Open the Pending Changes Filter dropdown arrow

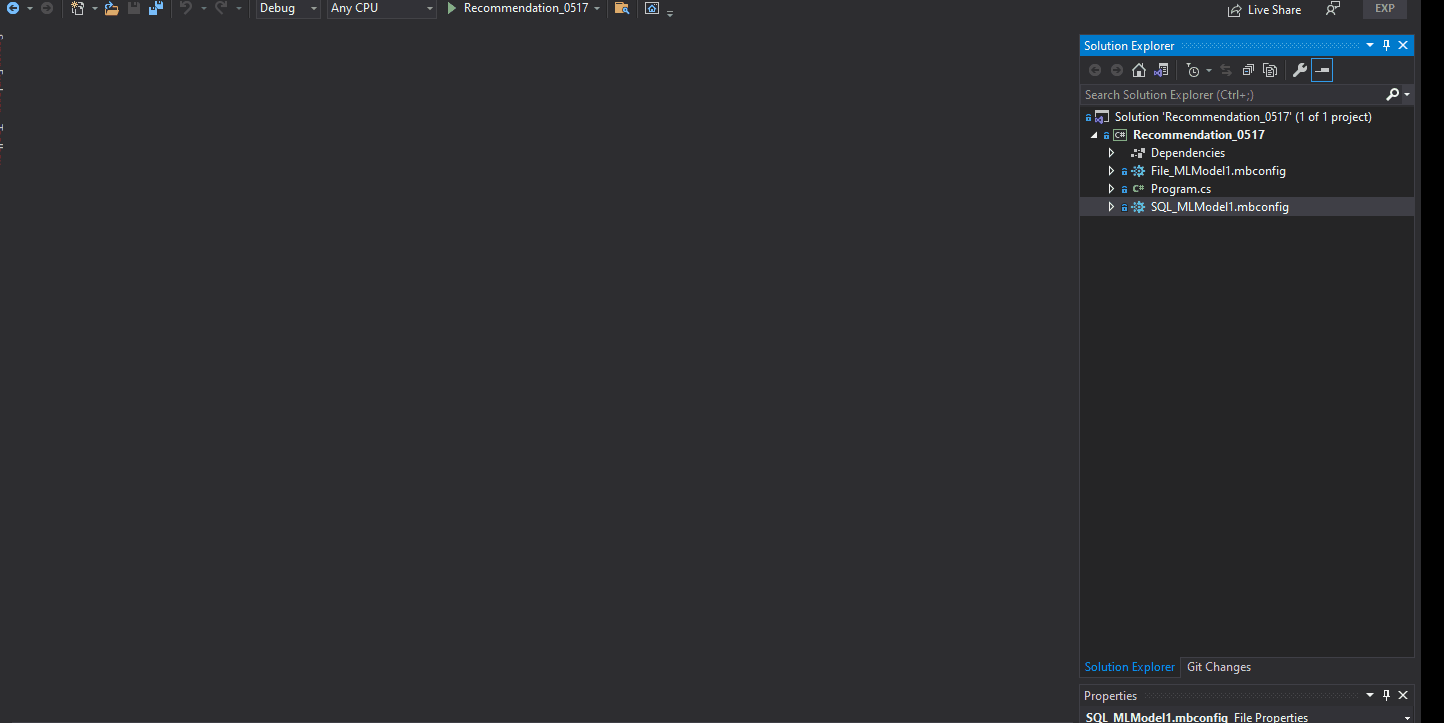[1209, 70]
